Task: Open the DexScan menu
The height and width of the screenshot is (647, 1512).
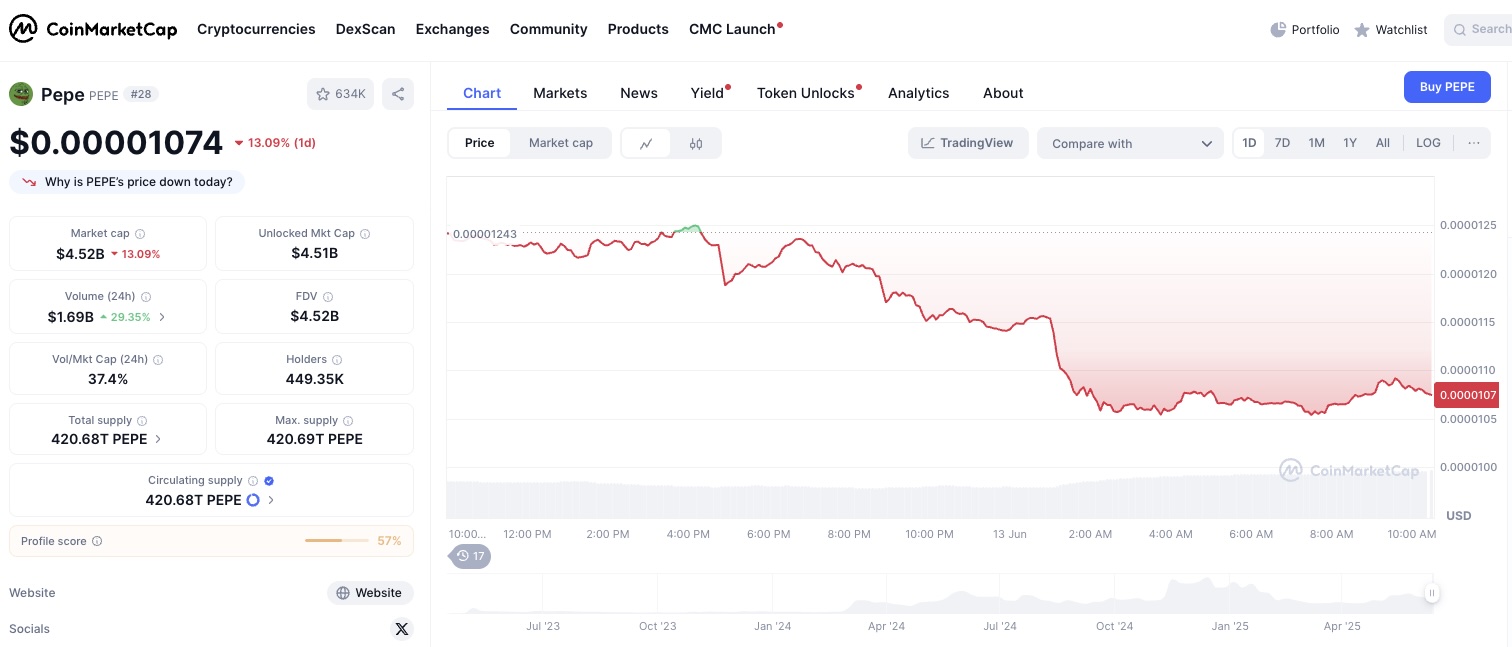Action: coord(366,29)
